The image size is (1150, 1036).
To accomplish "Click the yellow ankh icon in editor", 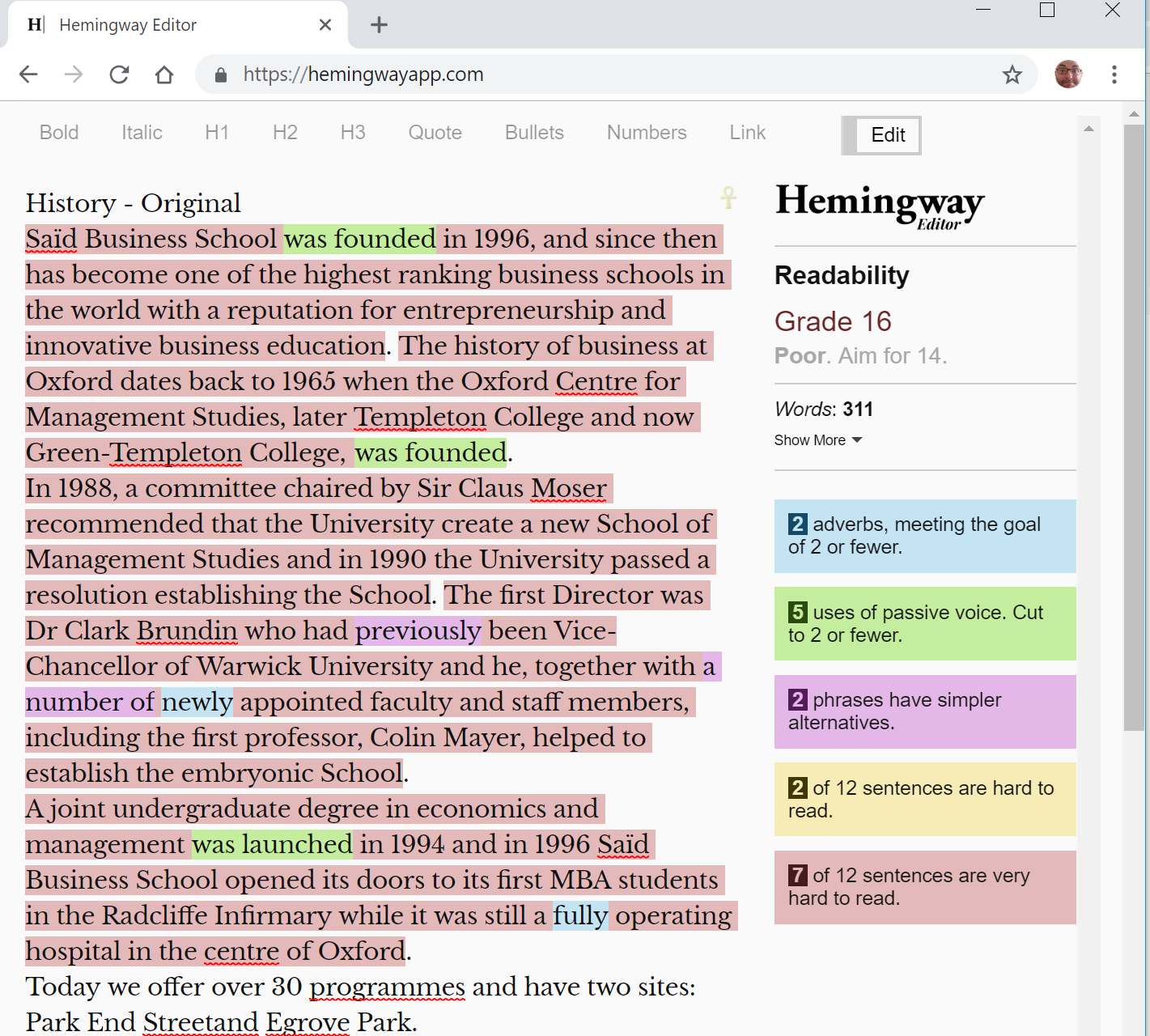I will (728, 197).
